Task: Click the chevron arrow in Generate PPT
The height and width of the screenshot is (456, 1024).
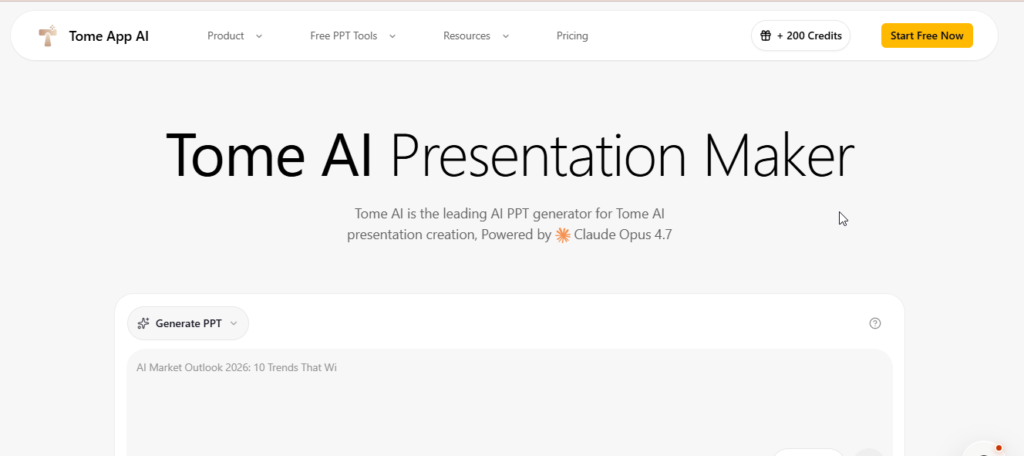Action: pos(234,323)
